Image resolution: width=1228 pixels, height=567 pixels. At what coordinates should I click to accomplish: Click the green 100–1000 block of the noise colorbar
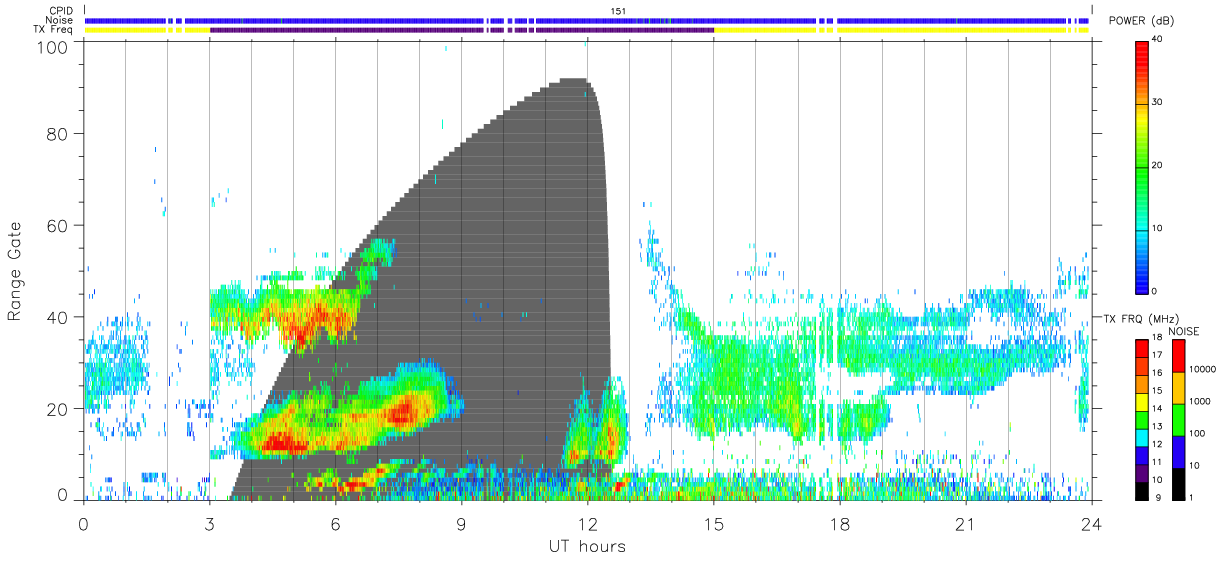[x=1178, y=420]
